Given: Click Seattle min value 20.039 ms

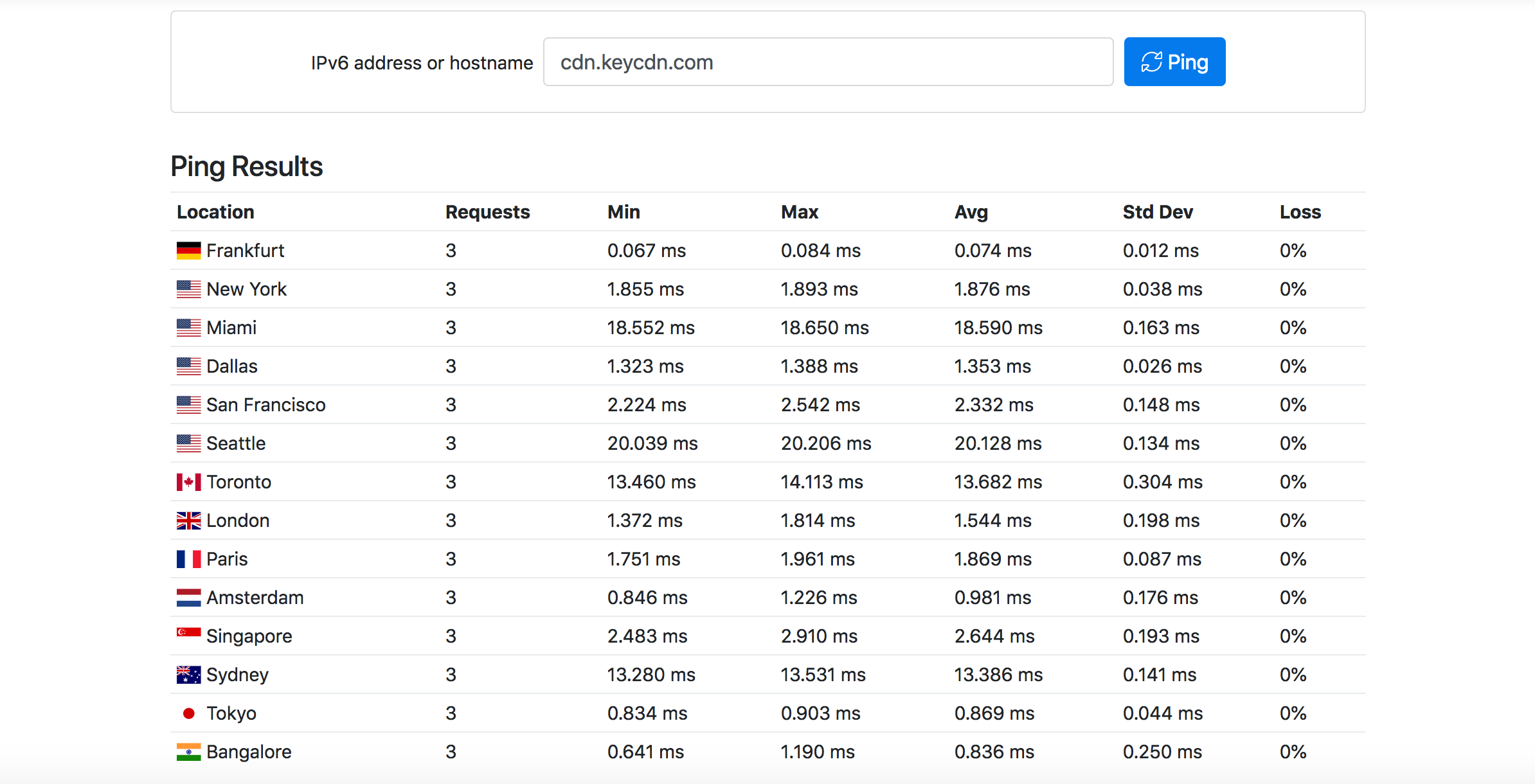Looking at the screenshot, I should [x=652, y=443].
